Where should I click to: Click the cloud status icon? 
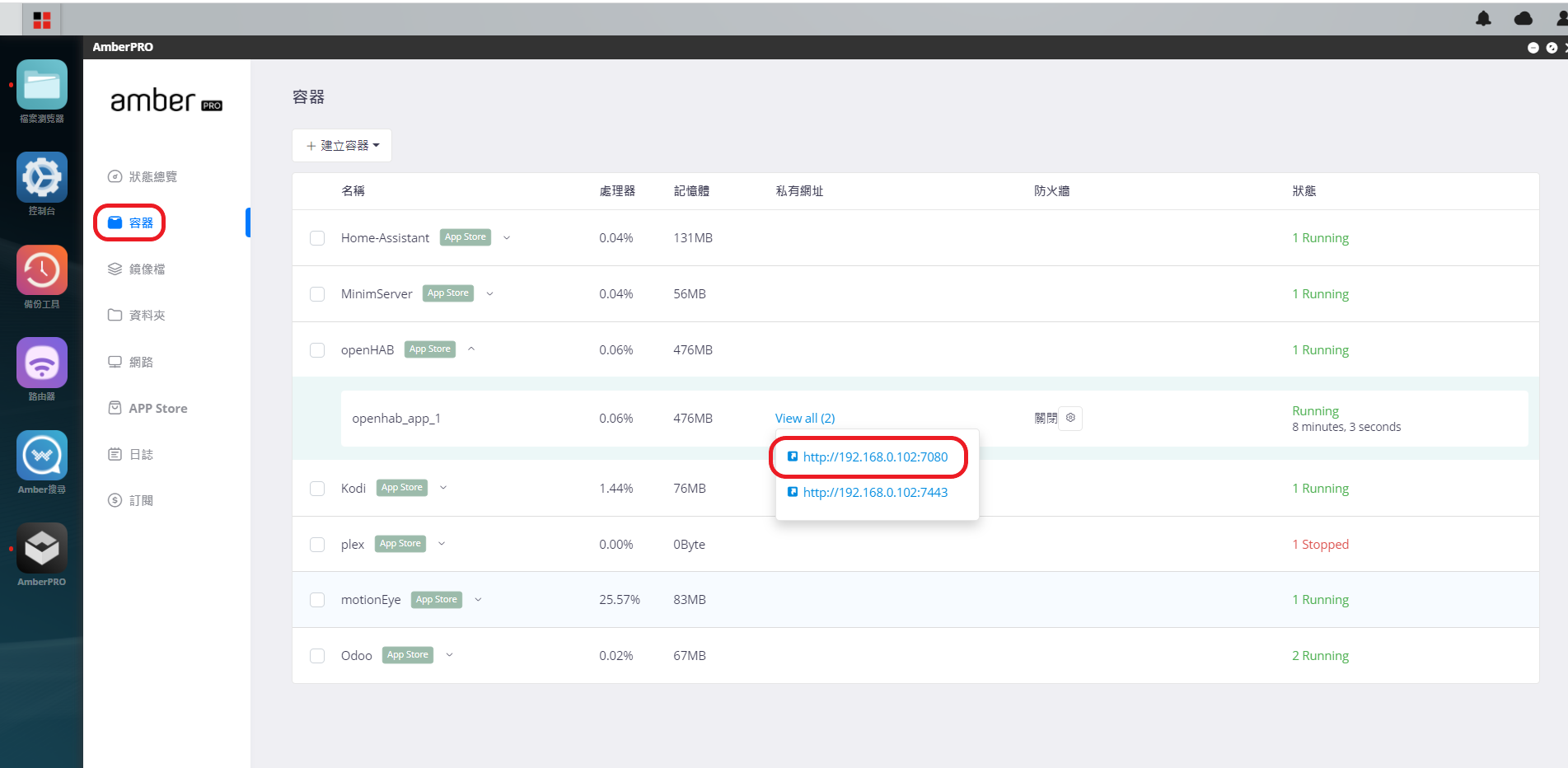point(1524,18)
